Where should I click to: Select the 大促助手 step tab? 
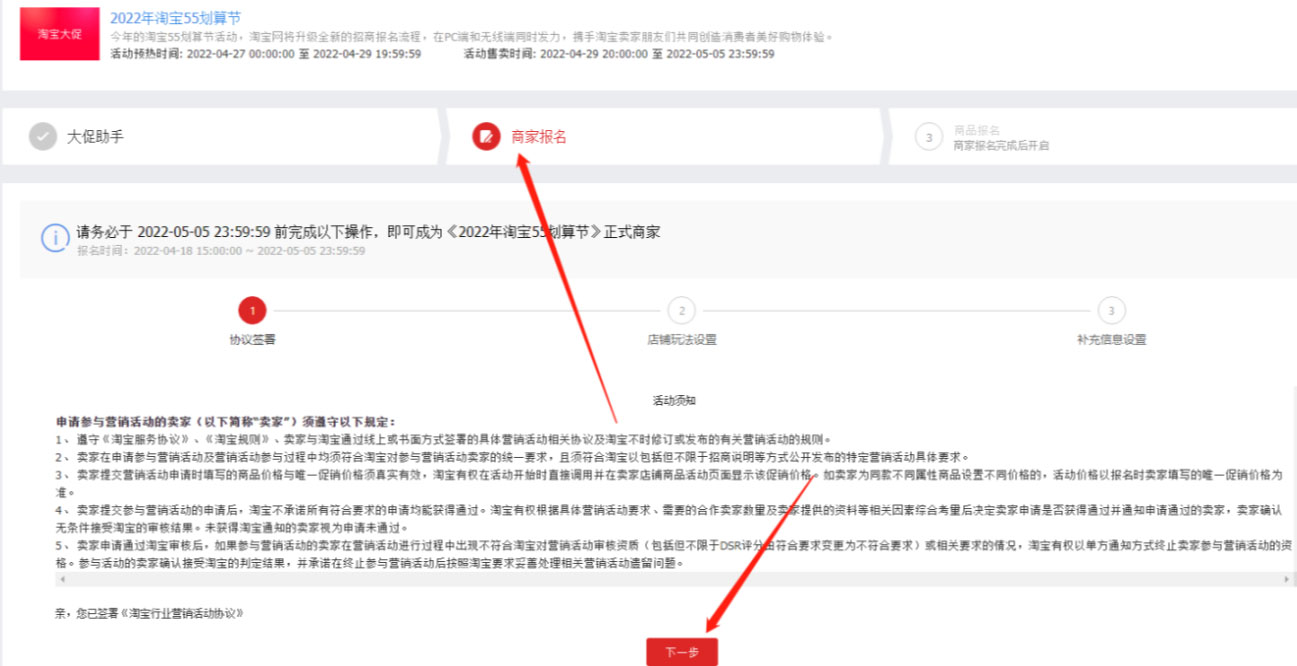tap(95, 137)
